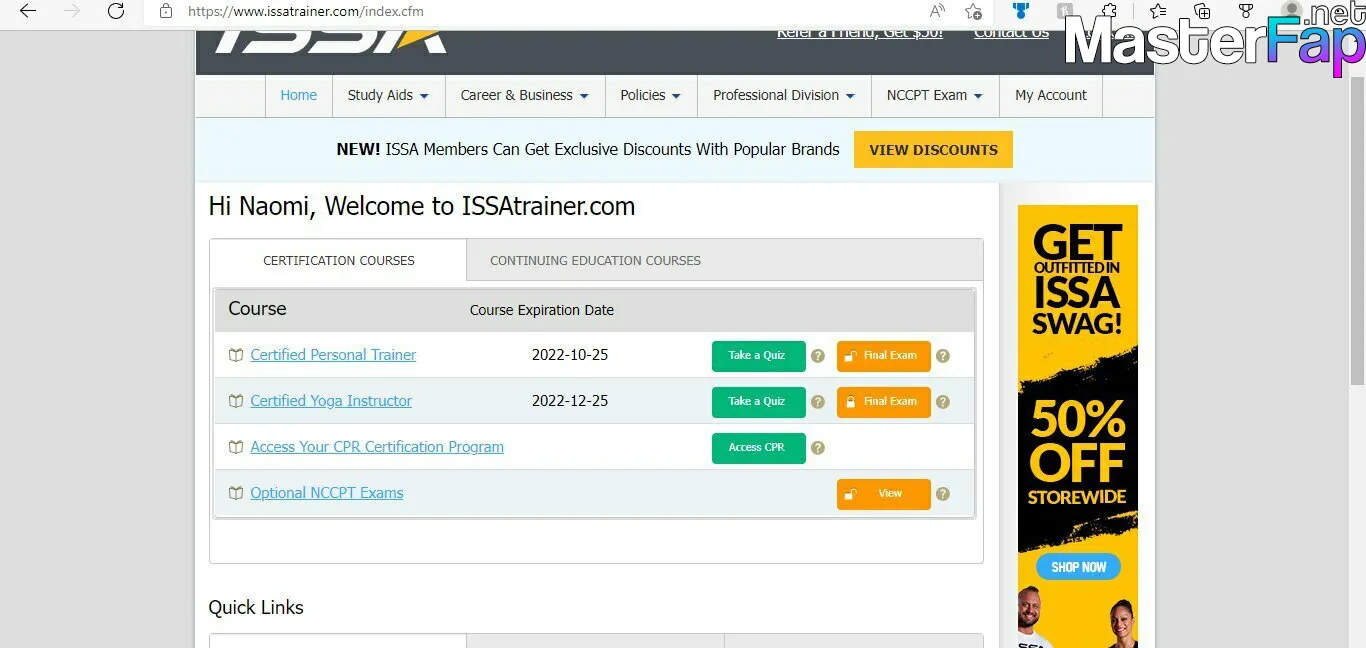This screenshot has height=648, width=1366.
Task: Open the Collections icon in browser toolbar
Action: 1202,11
